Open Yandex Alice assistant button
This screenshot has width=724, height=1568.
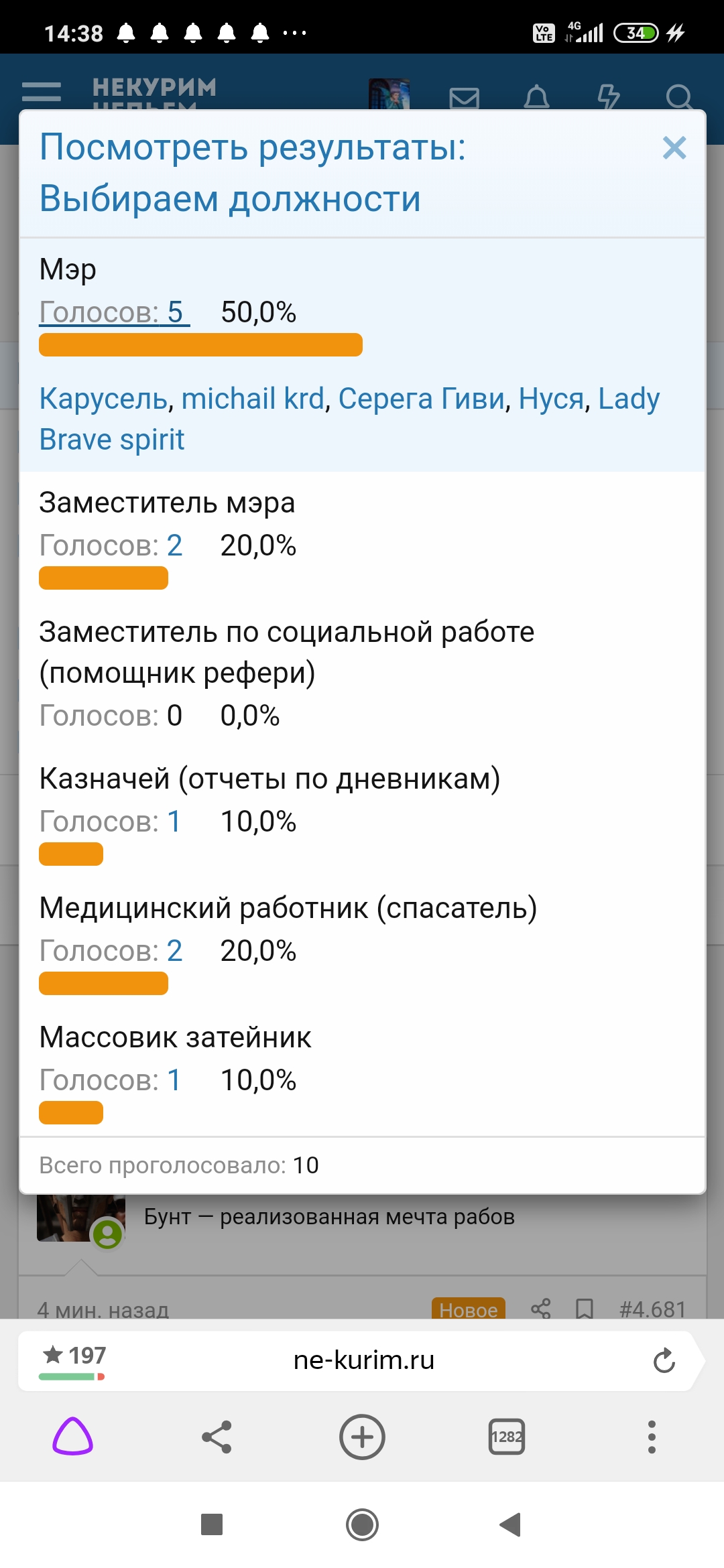click(x=74, y=1436)
